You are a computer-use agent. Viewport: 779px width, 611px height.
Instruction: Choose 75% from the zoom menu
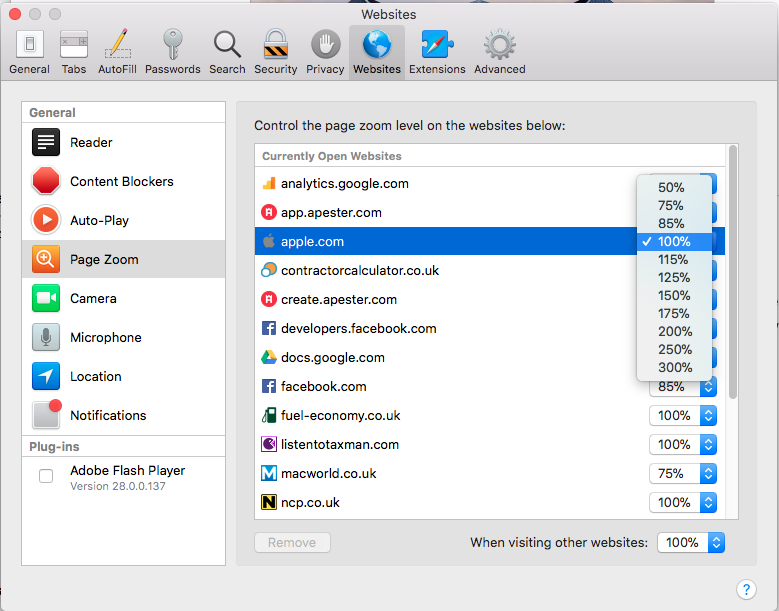(674, 205)
